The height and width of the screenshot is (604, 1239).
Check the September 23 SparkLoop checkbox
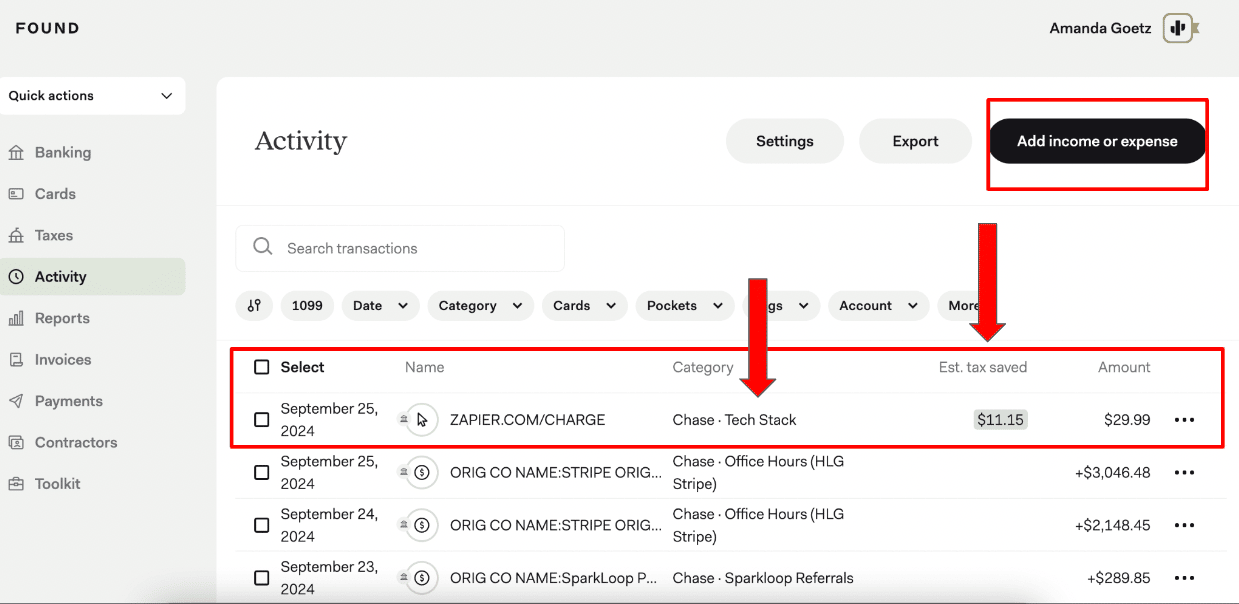point(262,578)
